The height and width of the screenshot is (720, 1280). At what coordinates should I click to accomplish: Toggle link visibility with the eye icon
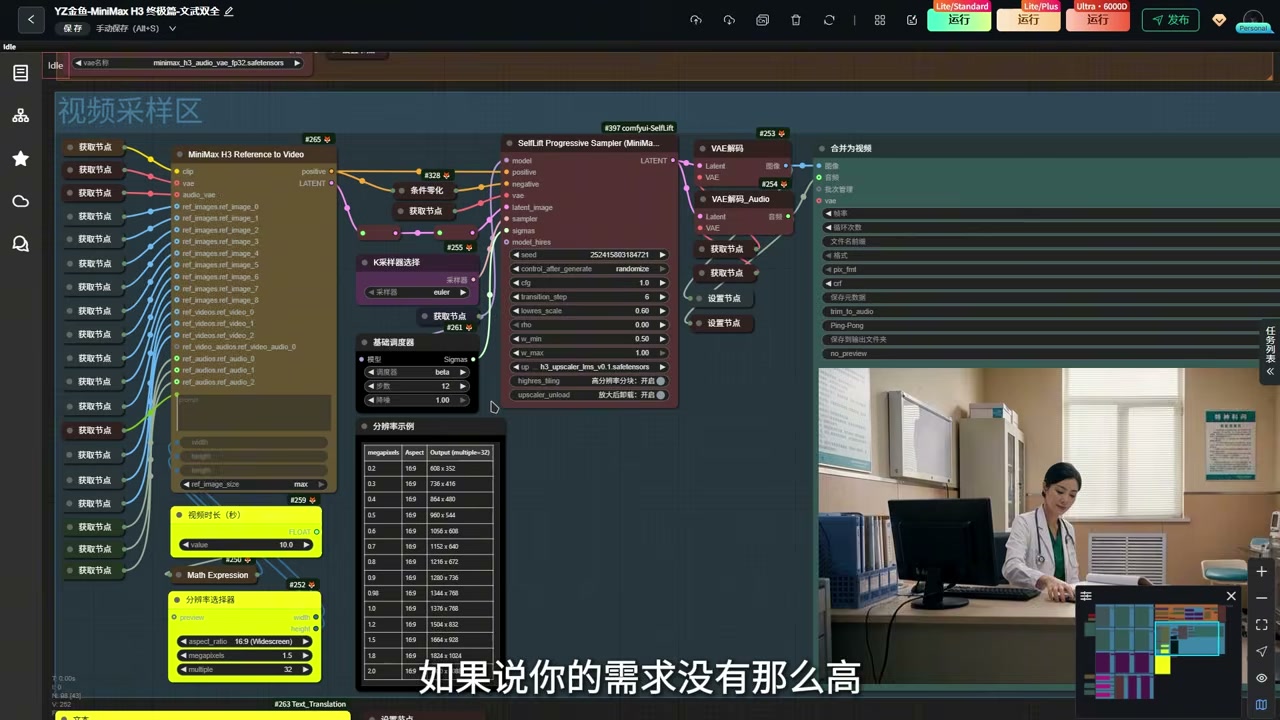[x=1261, y=678]
